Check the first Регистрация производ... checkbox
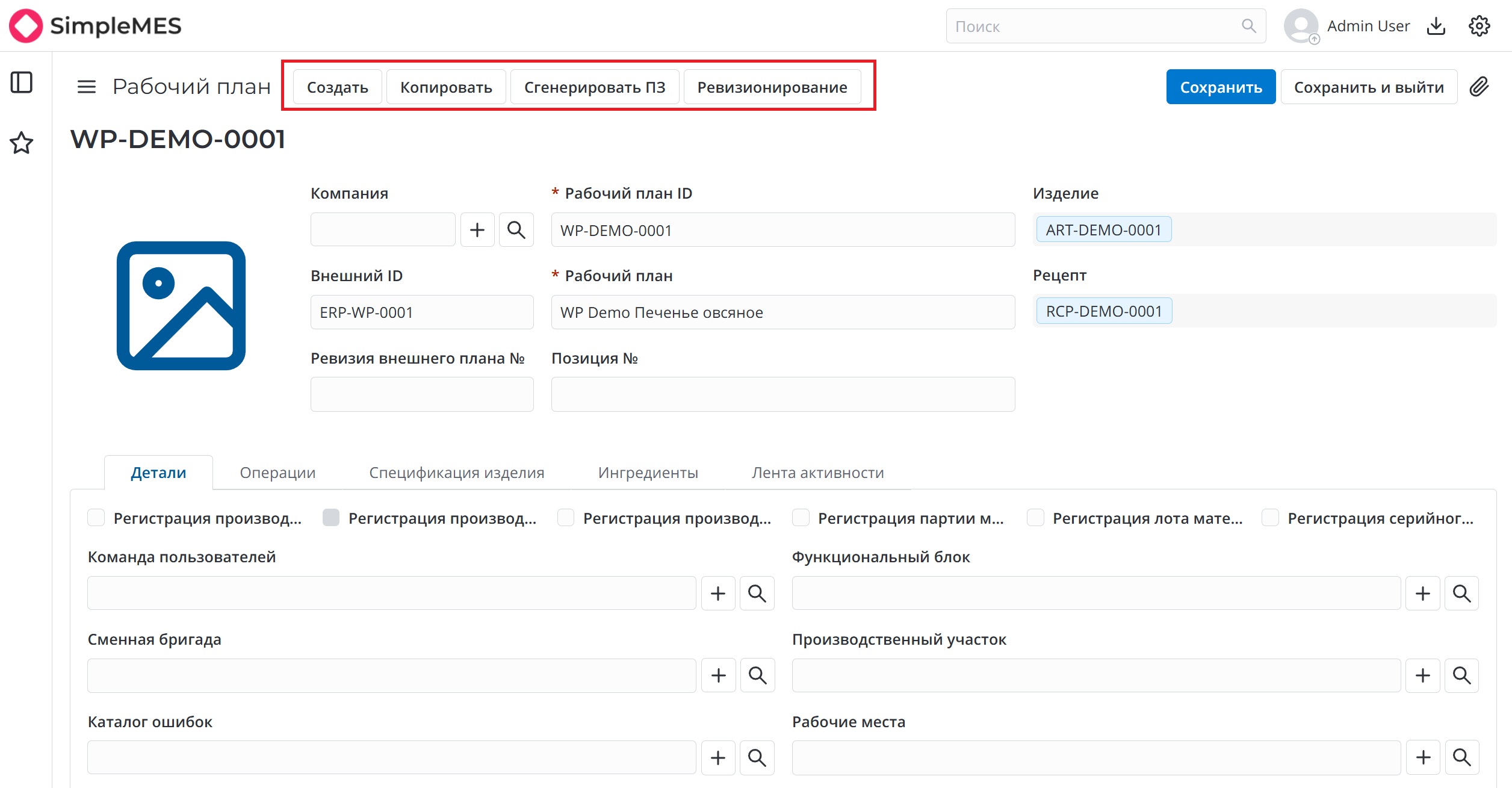1512x788 pixels. click(96, 518)
